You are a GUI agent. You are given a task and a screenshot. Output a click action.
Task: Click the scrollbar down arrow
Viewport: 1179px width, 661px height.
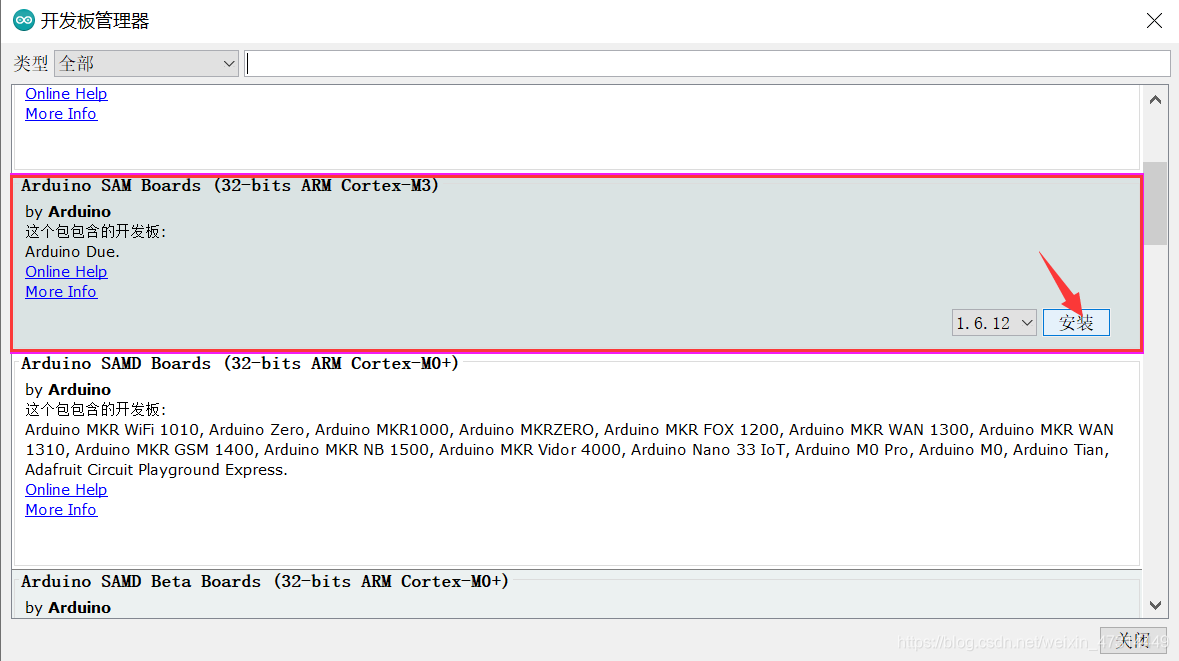tap(1156, 605)
